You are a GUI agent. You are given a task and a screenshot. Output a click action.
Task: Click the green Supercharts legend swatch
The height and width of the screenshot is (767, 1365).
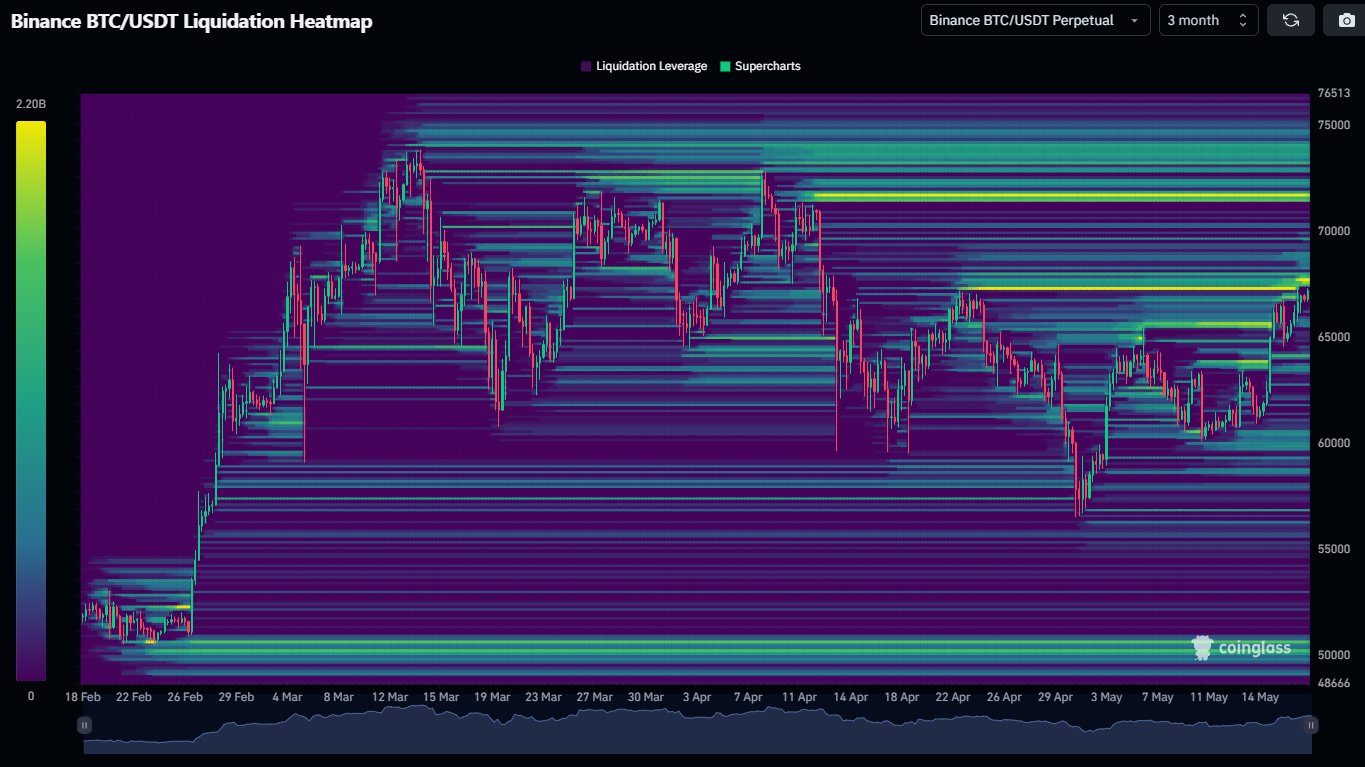click(725, 66)
